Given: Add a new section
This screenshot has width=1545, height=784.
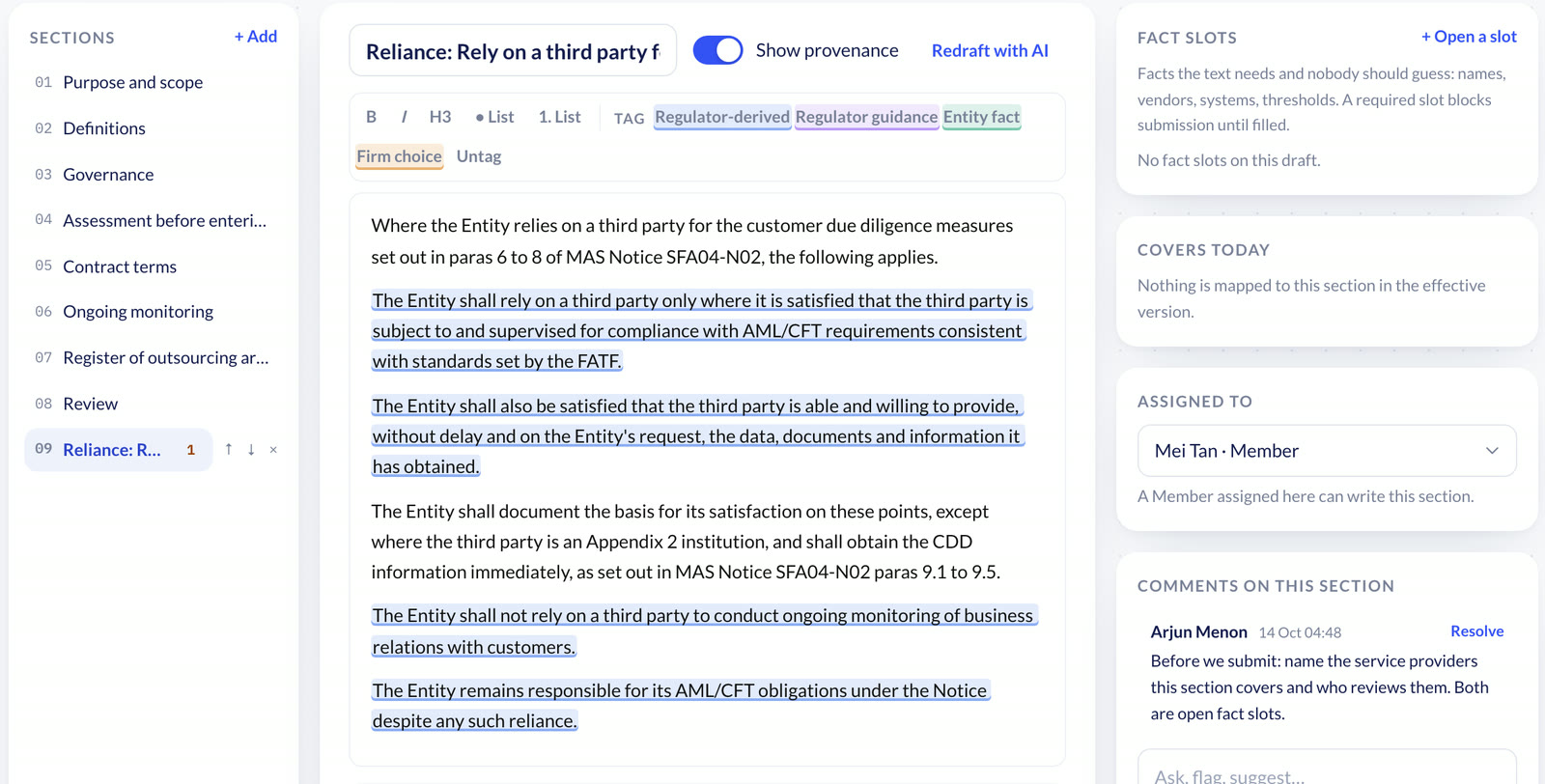Looking at the screenshot, I should (256, 37).
